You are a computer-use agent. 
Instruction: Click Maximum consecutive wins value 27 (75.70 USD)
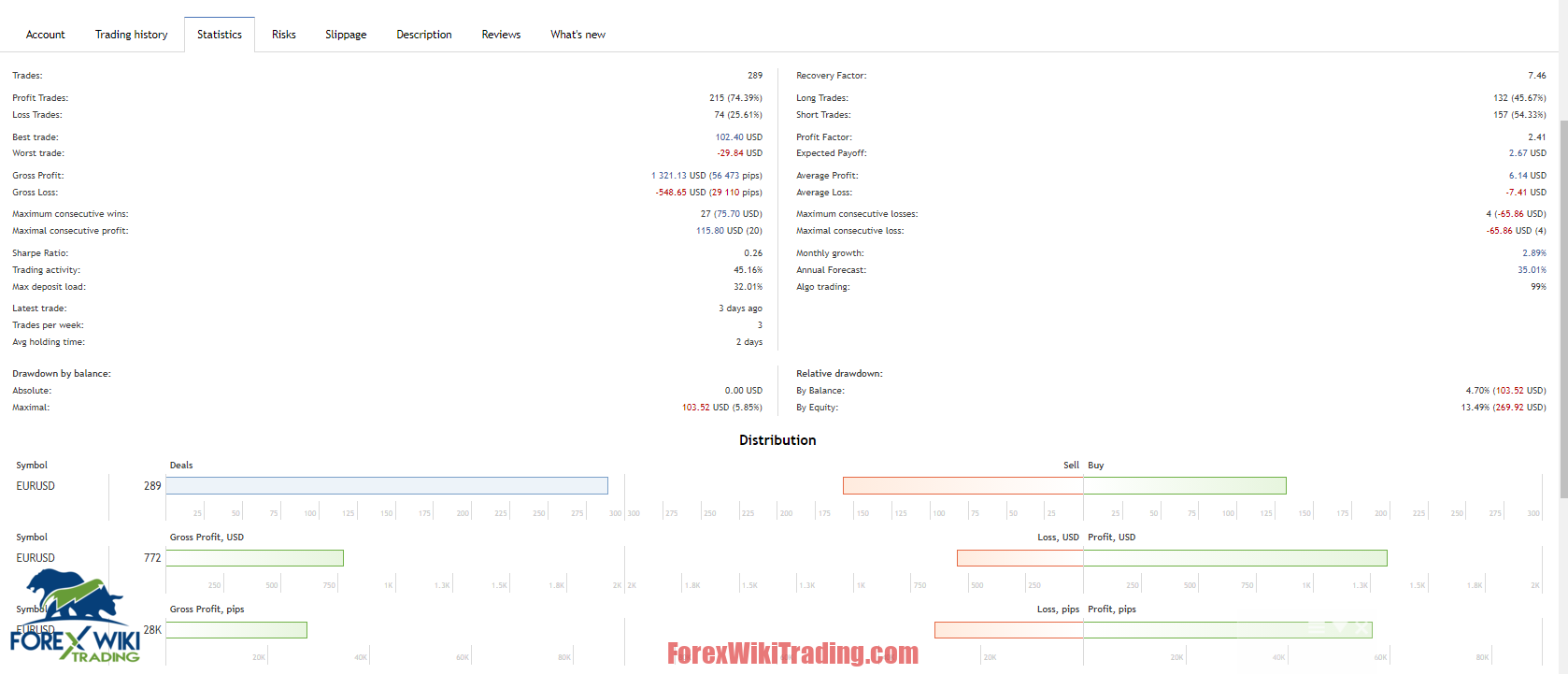(732, 214)
